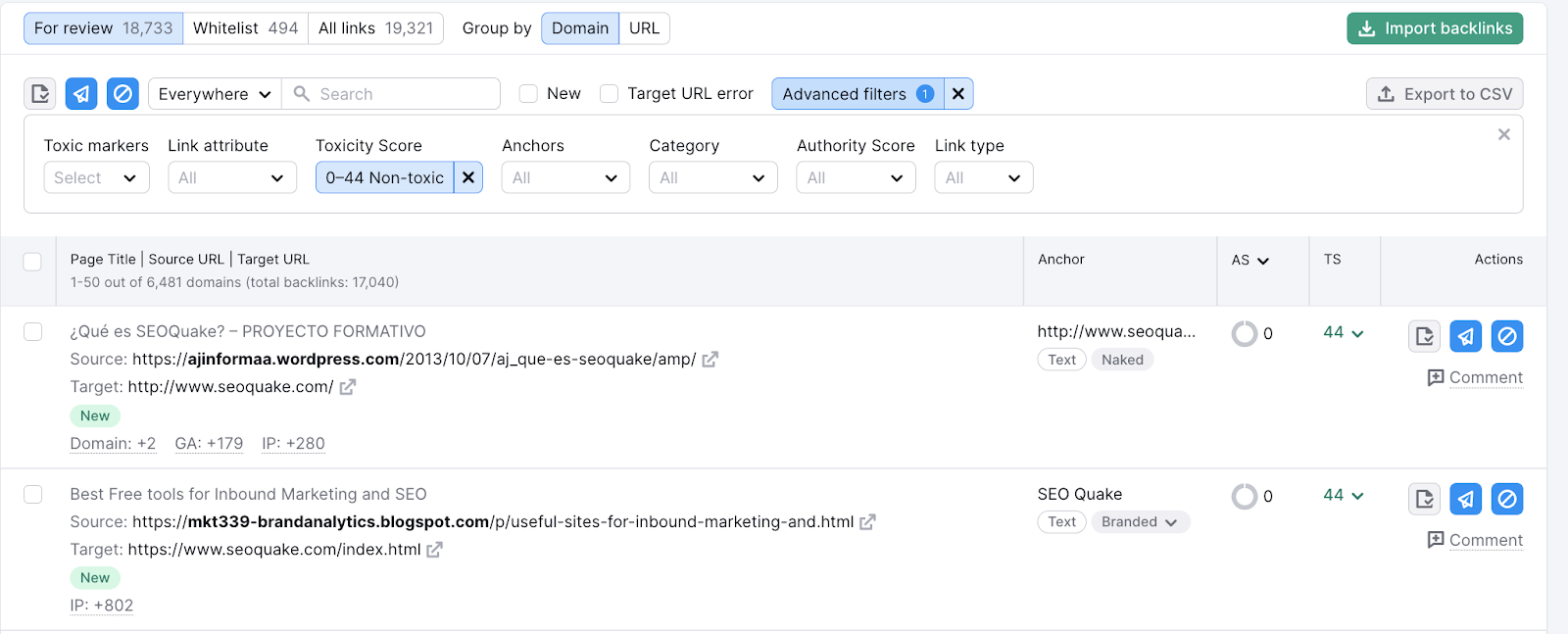Click the Authority Score ring in the mkt339 row

click(x=1245, y=497)
